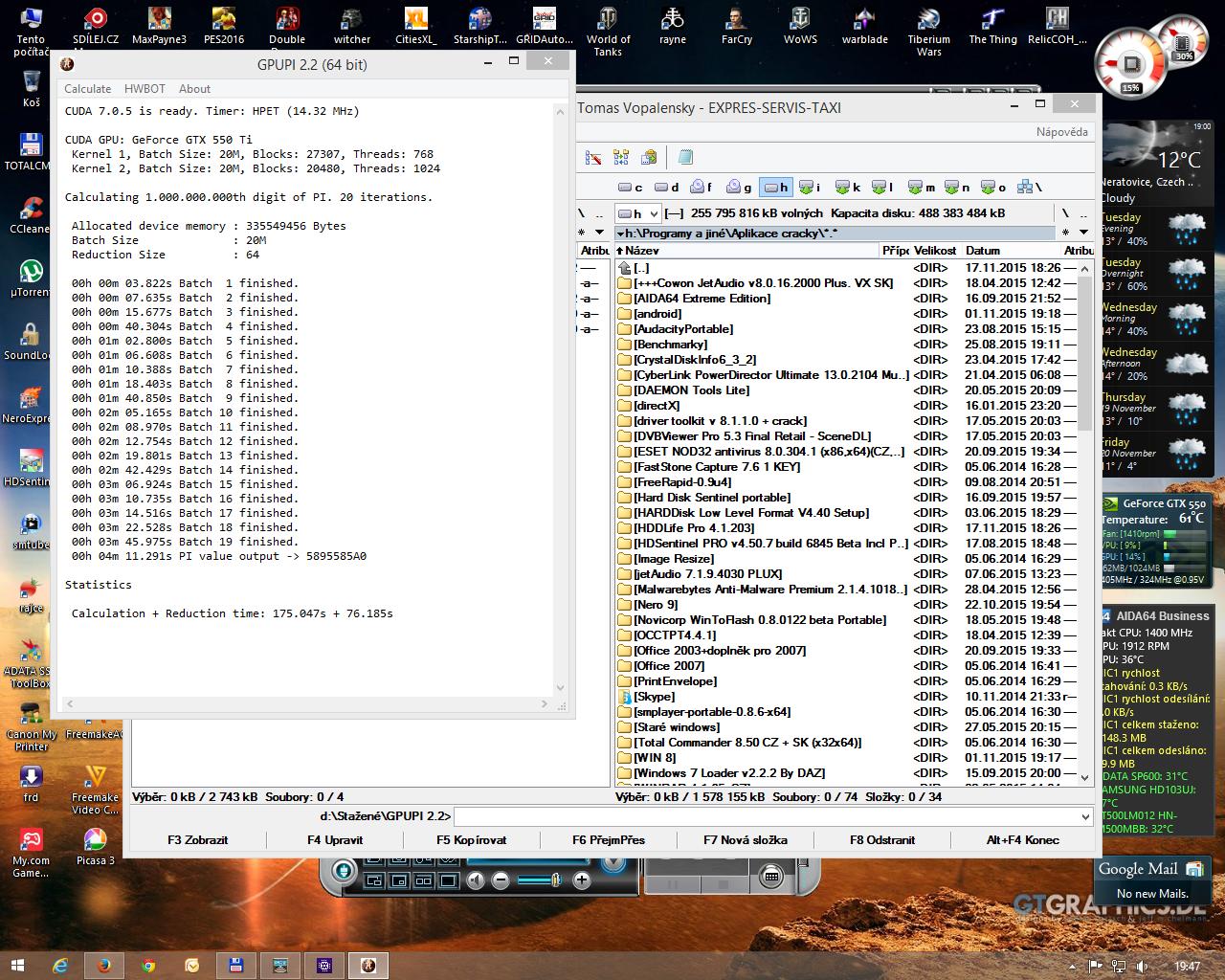Switch to optical drive f
1225x980 pixels.
click(701, 187)
